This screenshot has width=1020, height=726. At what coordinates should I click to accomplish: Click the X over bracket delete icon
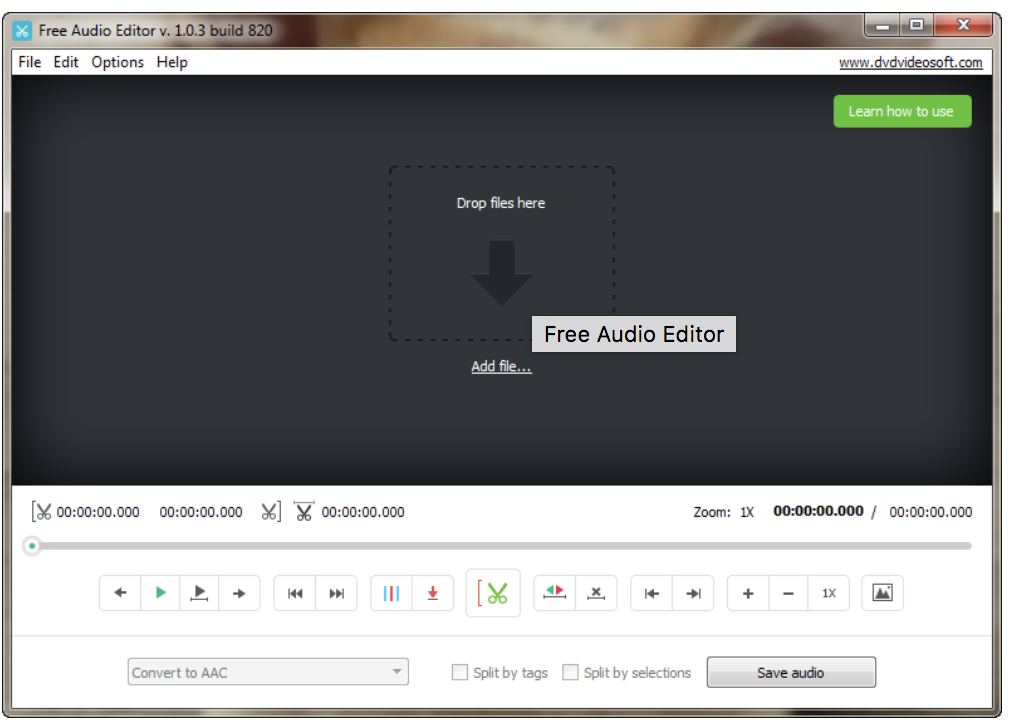pyautogui.click(x=596, y=593)
